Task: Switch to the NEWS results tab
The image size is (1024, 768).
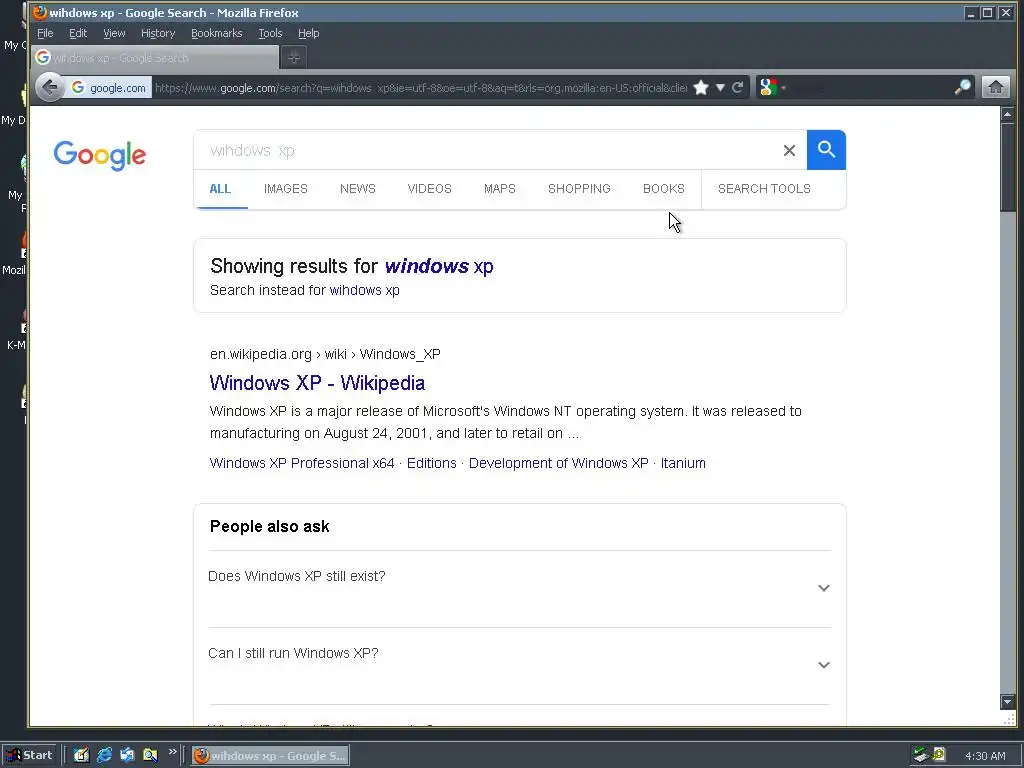Action: point(357,189)
